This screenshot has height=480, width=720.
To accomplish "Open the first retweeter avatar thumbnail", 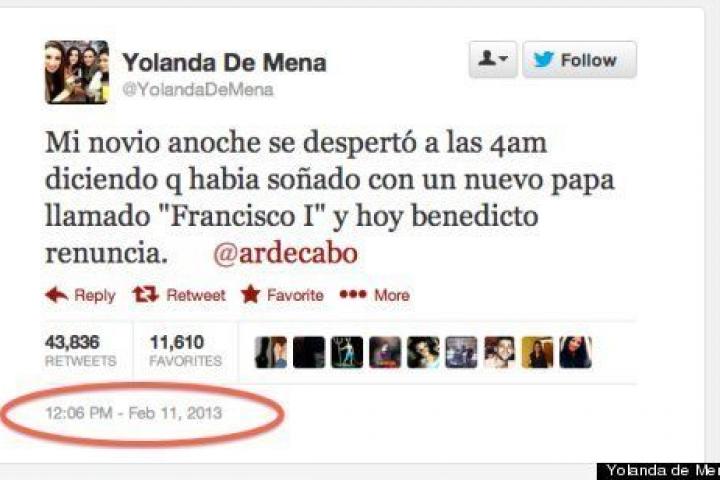I will click(x=271, y=352).
